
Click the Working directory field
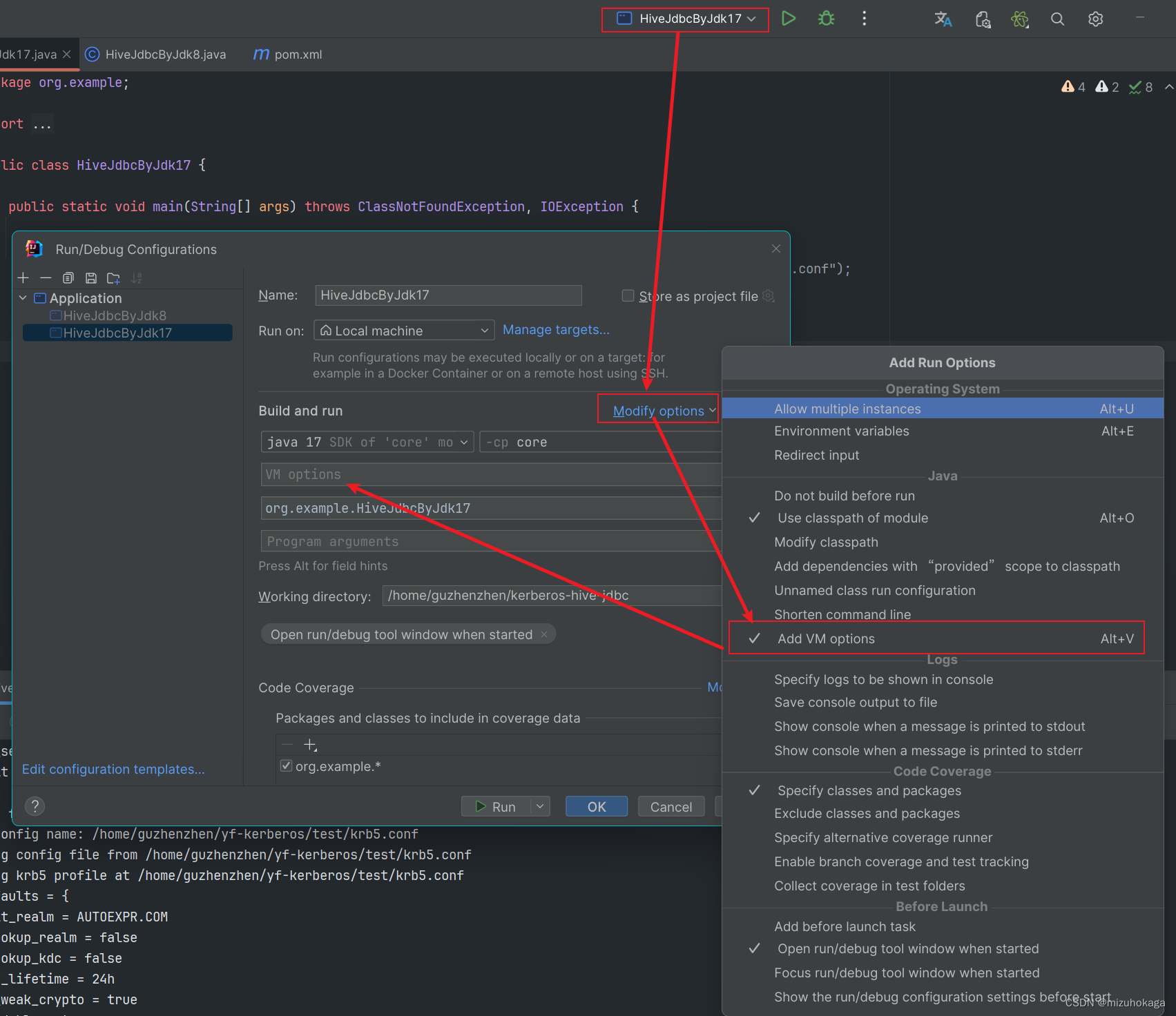[x=552, y=596]
